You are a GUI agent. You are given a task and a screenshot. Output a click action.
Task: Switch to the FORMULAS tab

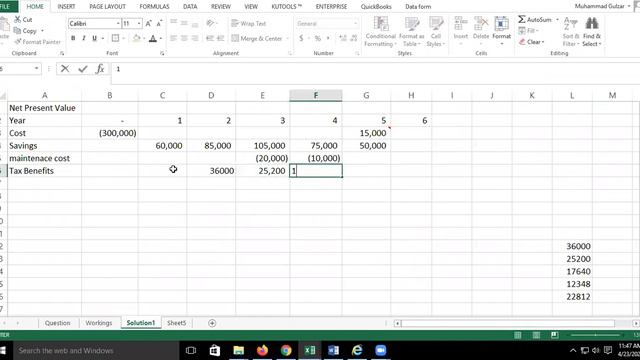[x=154, y=7]
